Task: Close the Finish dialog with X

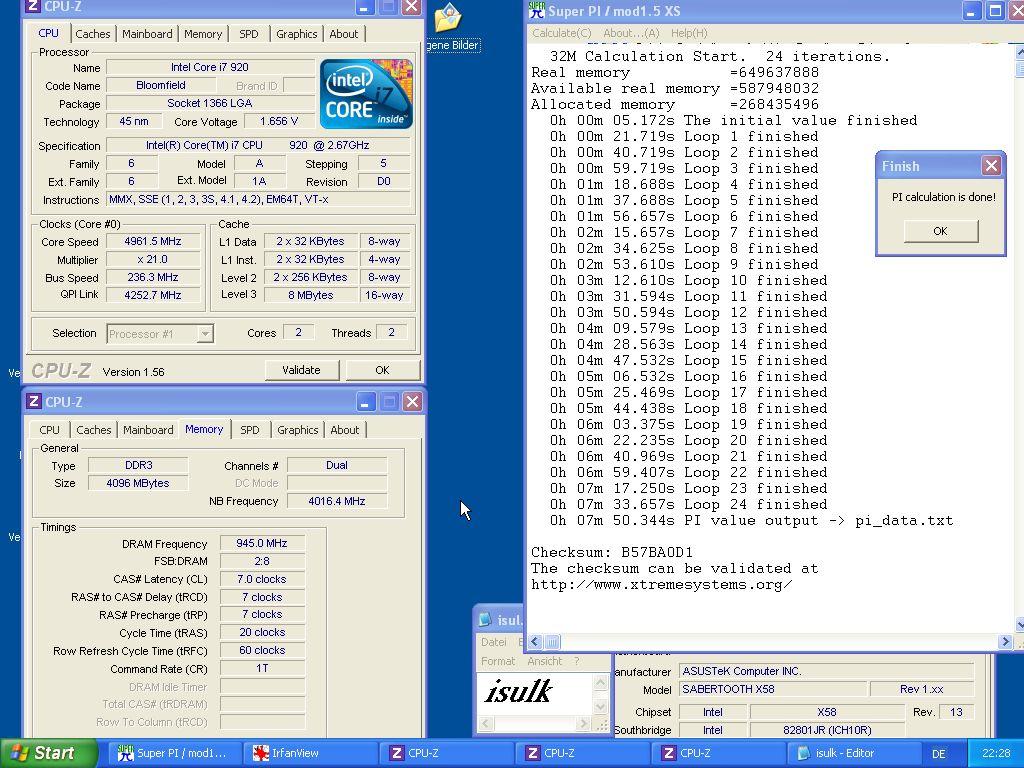Action: point(991,166)
